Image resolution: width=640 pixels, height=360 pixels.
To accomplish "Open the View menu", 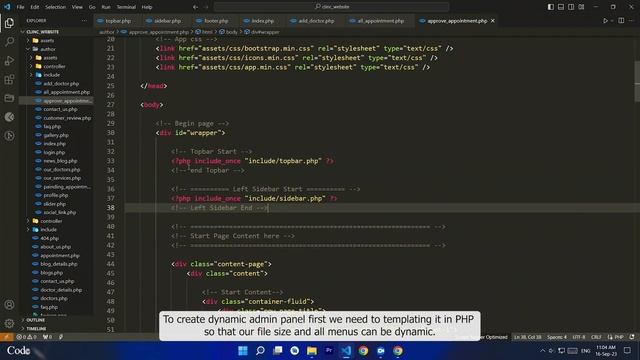I will click(x=77, y=7).
